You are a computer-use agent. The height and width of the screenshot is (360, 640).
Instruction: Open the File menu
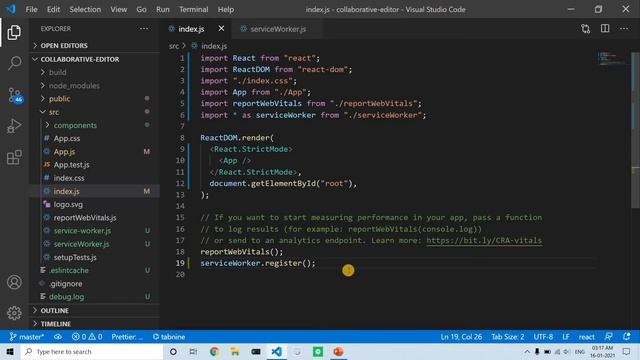[31, 9]
